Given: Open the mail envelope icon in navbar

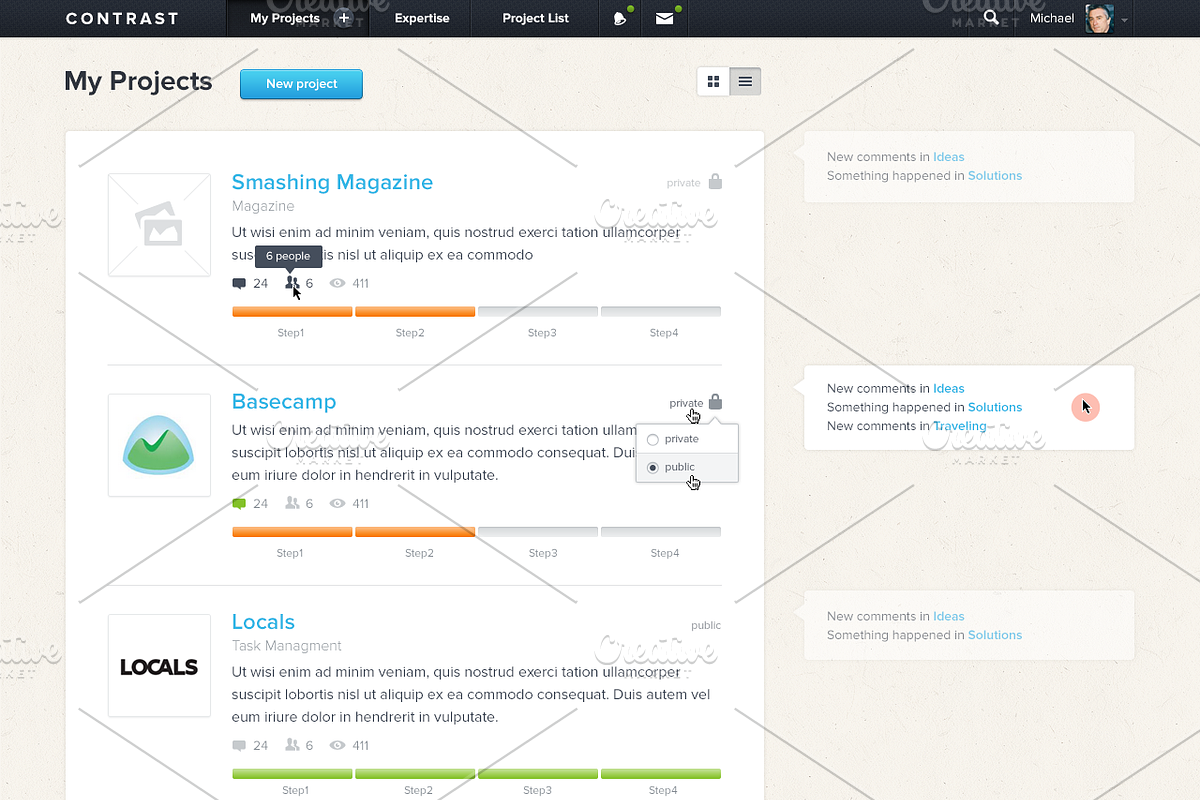Looking at the screenshot, I should point(665,18).
